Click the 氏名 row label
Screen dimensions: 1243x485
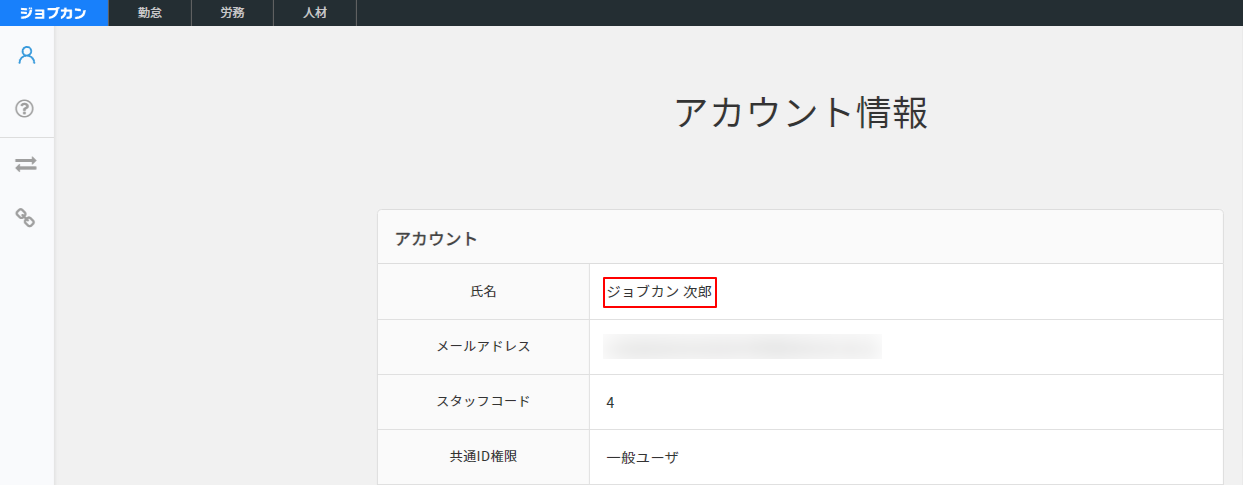coord(483,292)
